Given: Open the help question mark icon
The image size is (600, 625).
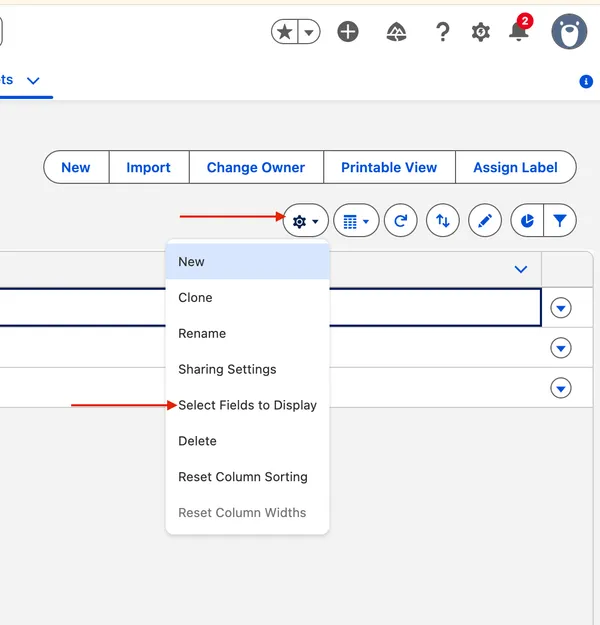Looking at the screenshot, I should pos(442,32).
